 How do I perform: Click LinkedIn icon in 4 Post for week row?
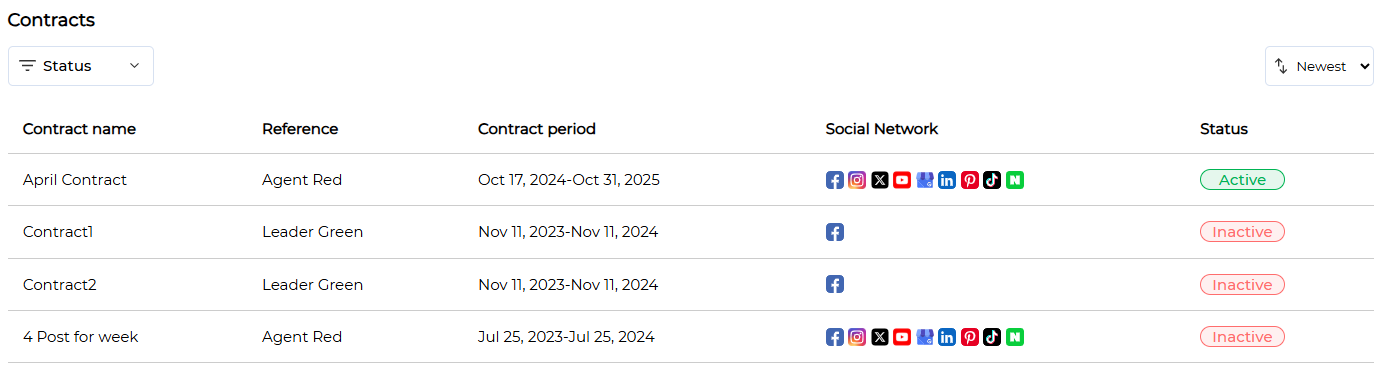947,337
